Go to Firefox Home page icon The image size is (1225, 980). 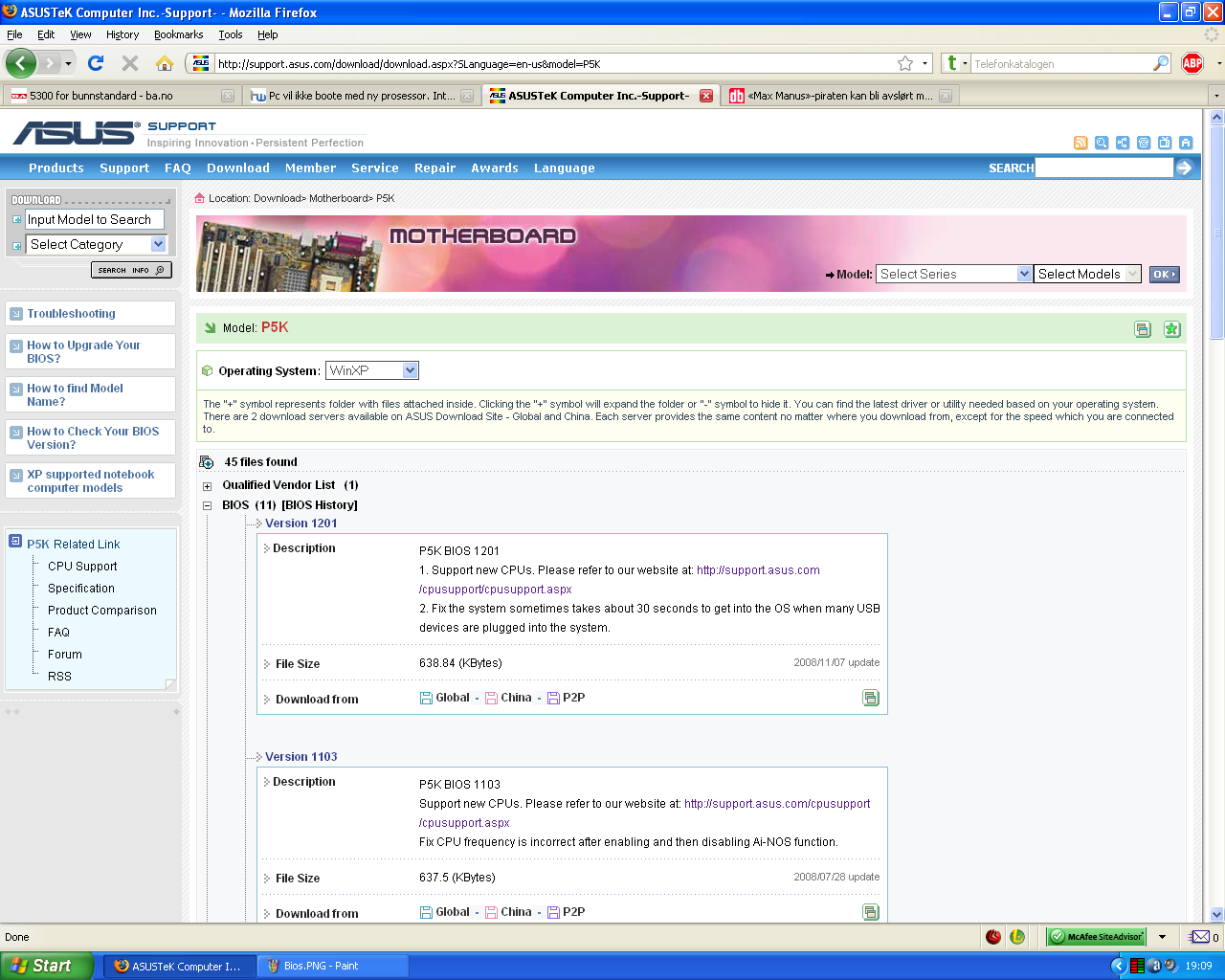tap(165, 63)
